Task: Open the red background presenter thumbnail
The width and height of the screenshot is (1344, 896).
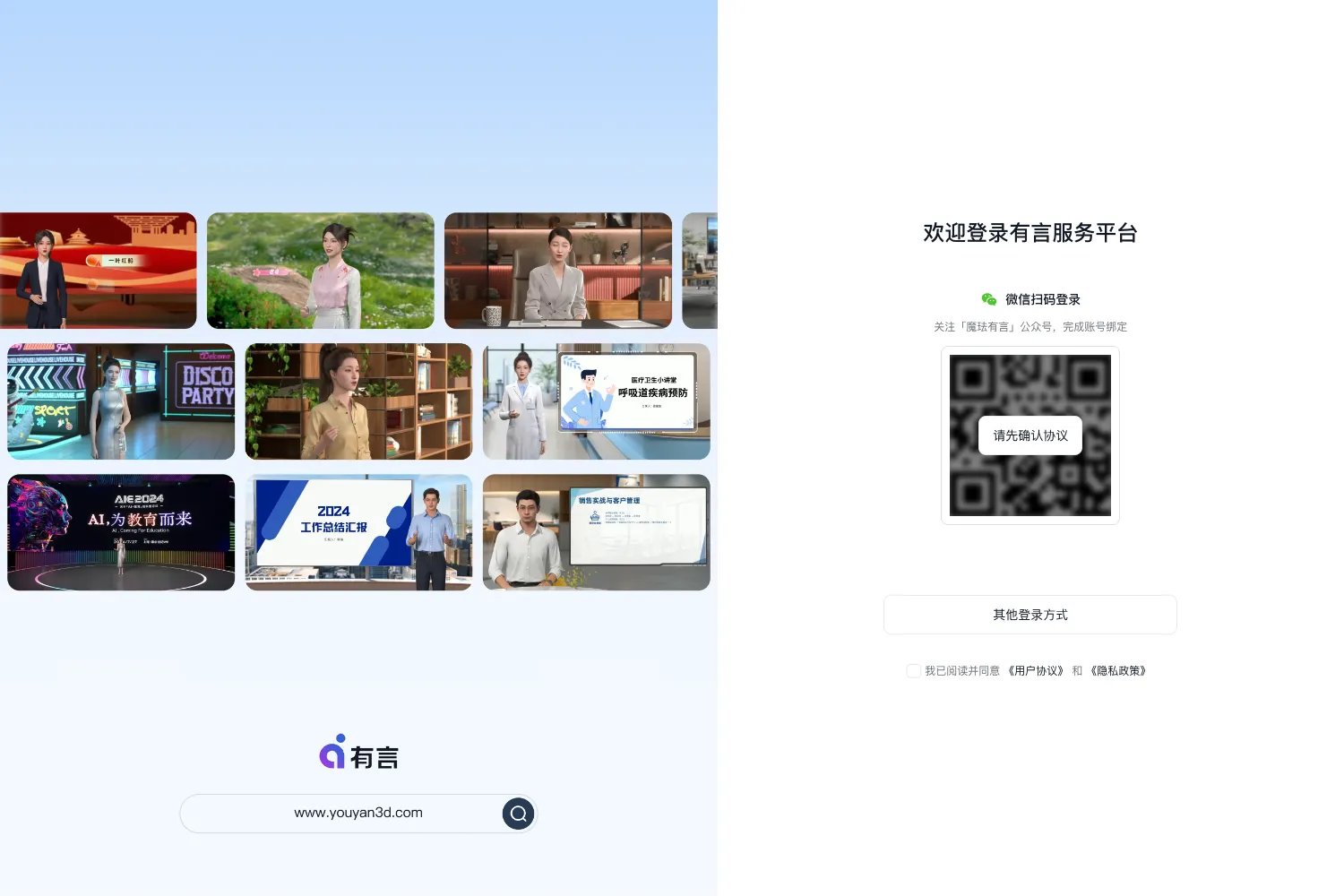Action: (99, 271)
